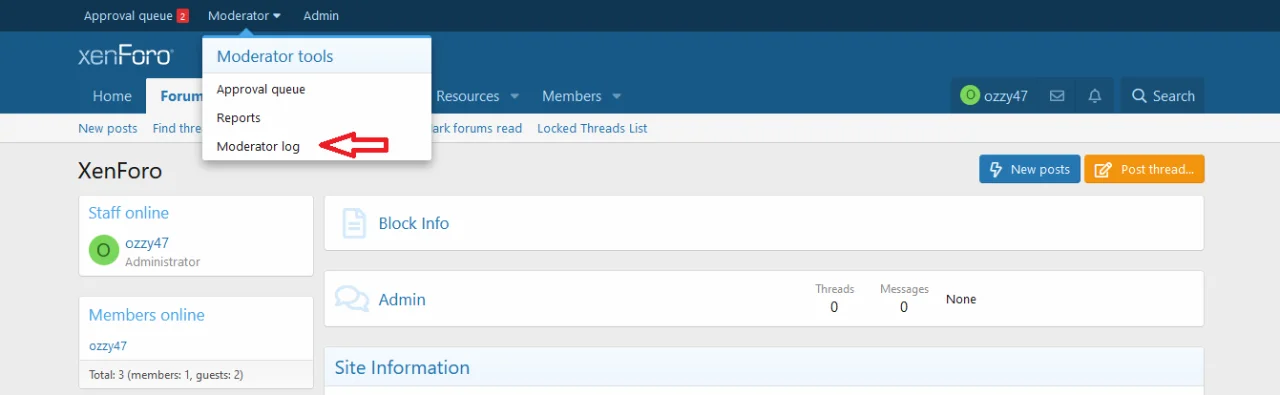Open ozzy47 profile under Staff online
Viewport: 1280px width, 395px height.
[x=147, y=243]
